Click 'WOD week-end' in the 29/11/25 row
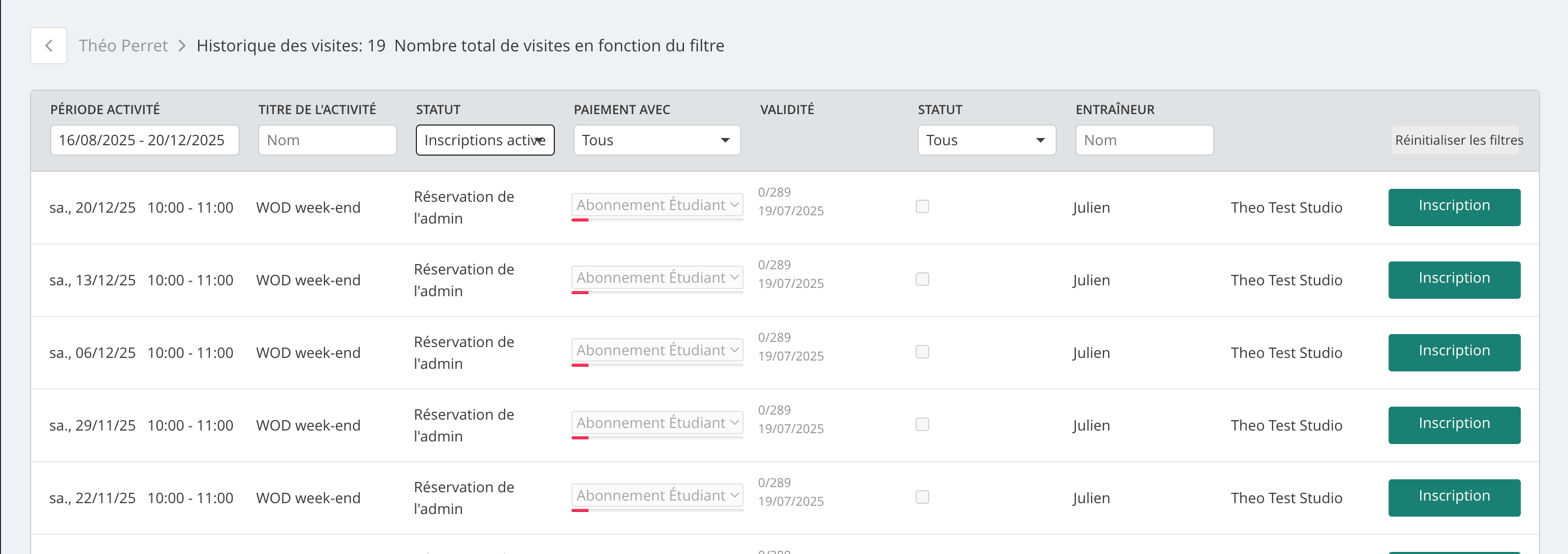 click(x=309, y=425)
